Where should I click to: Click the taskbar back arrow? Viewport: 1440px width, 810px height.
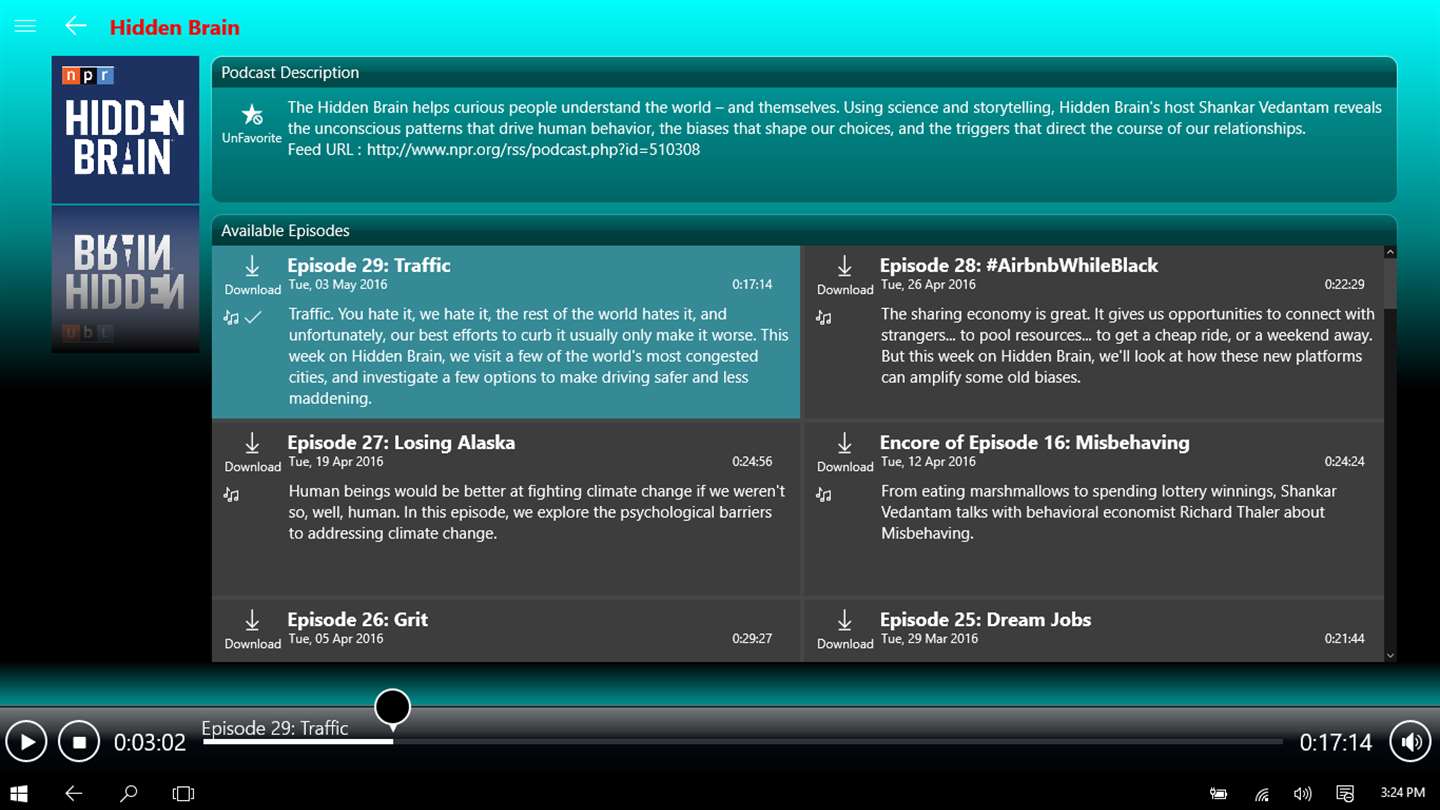click(x=73, y=794)
